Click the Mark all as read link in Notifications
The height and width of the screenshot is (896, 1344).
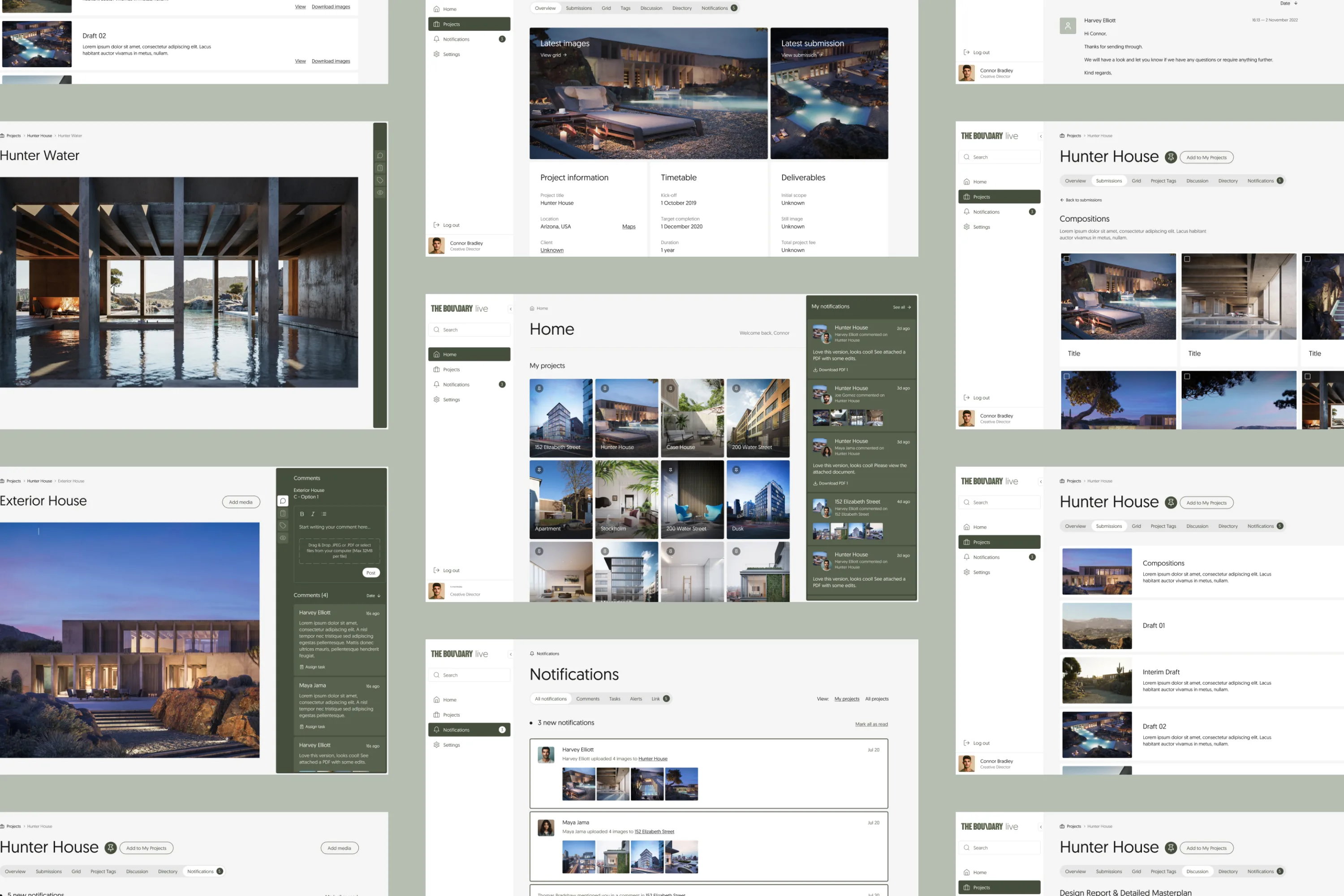(x=871, y=724)
